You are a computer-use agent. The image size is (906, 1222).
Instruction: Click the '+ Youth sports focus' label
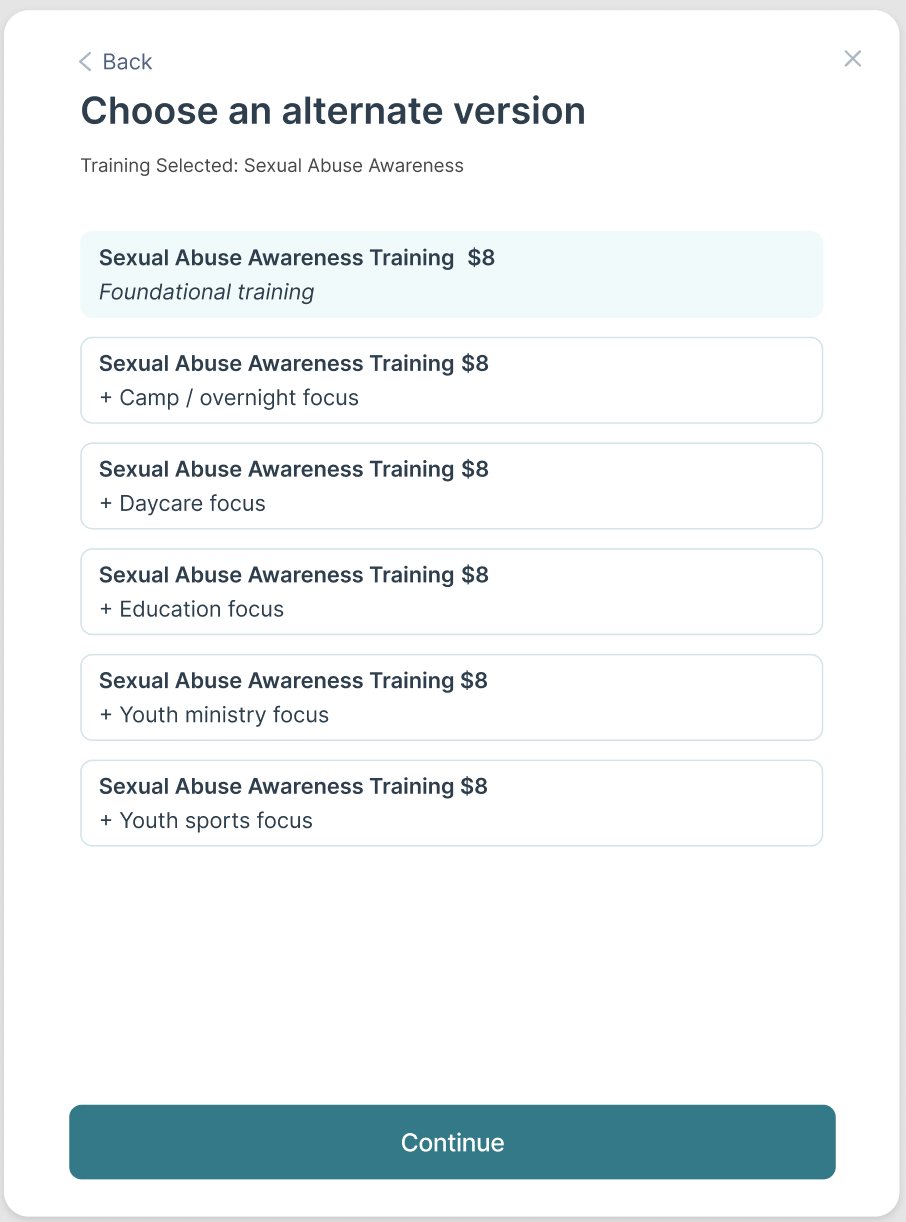click(x=205, y=820)
